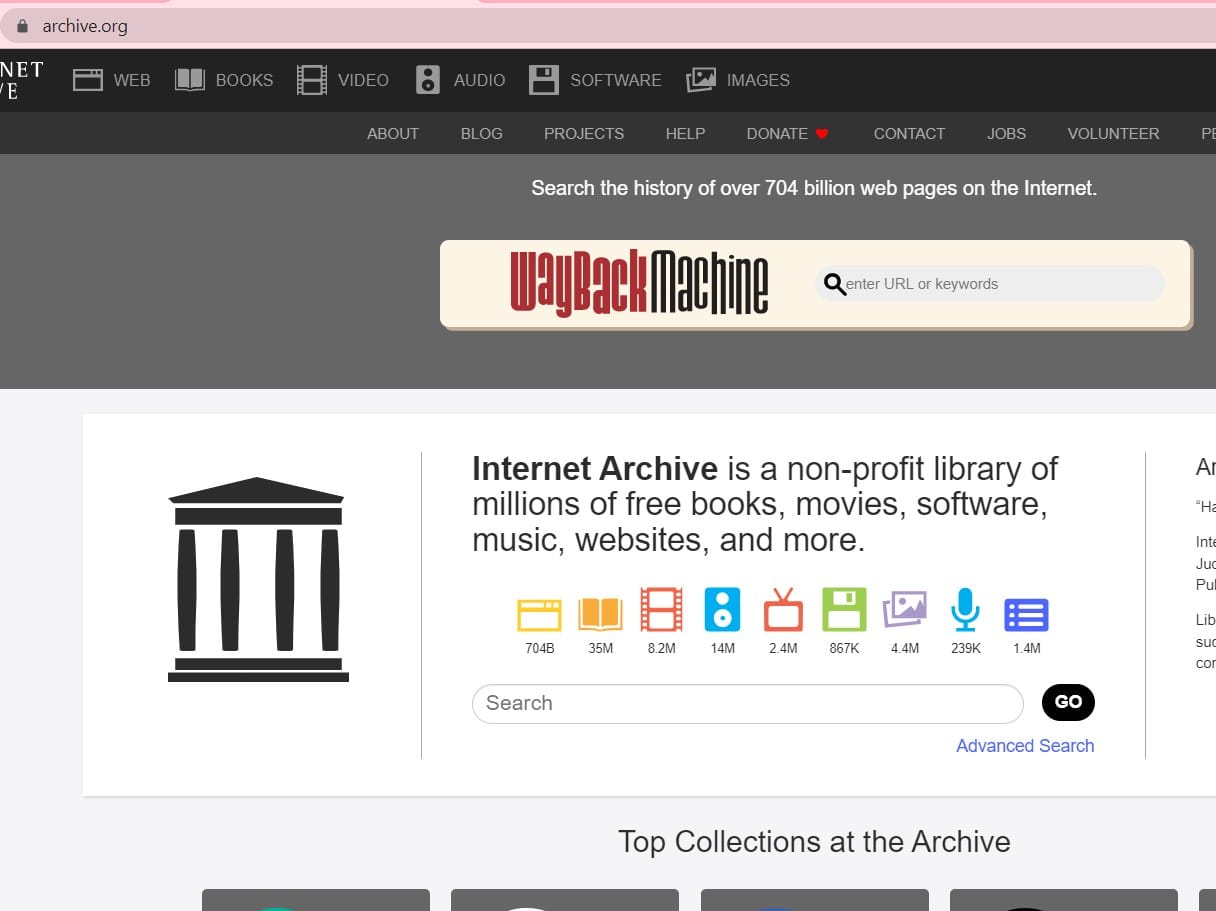The height and width of the screenshot is (911, 1216).
Task: Open the Images icon in top nav
Action: (x=701, y=80)
